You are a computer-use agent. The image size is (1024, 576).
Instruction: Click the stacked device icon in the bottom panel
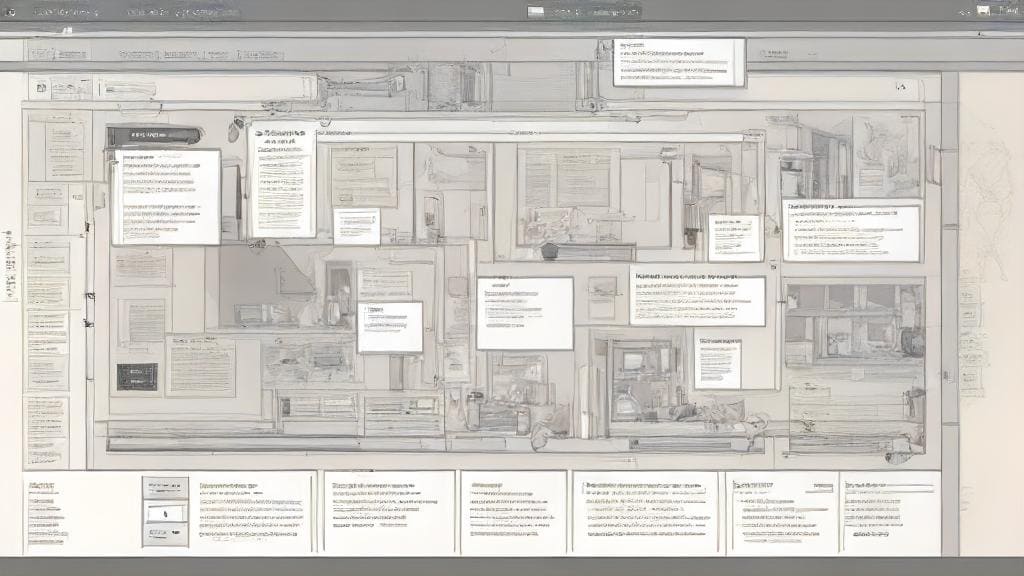tap(164, 511)
